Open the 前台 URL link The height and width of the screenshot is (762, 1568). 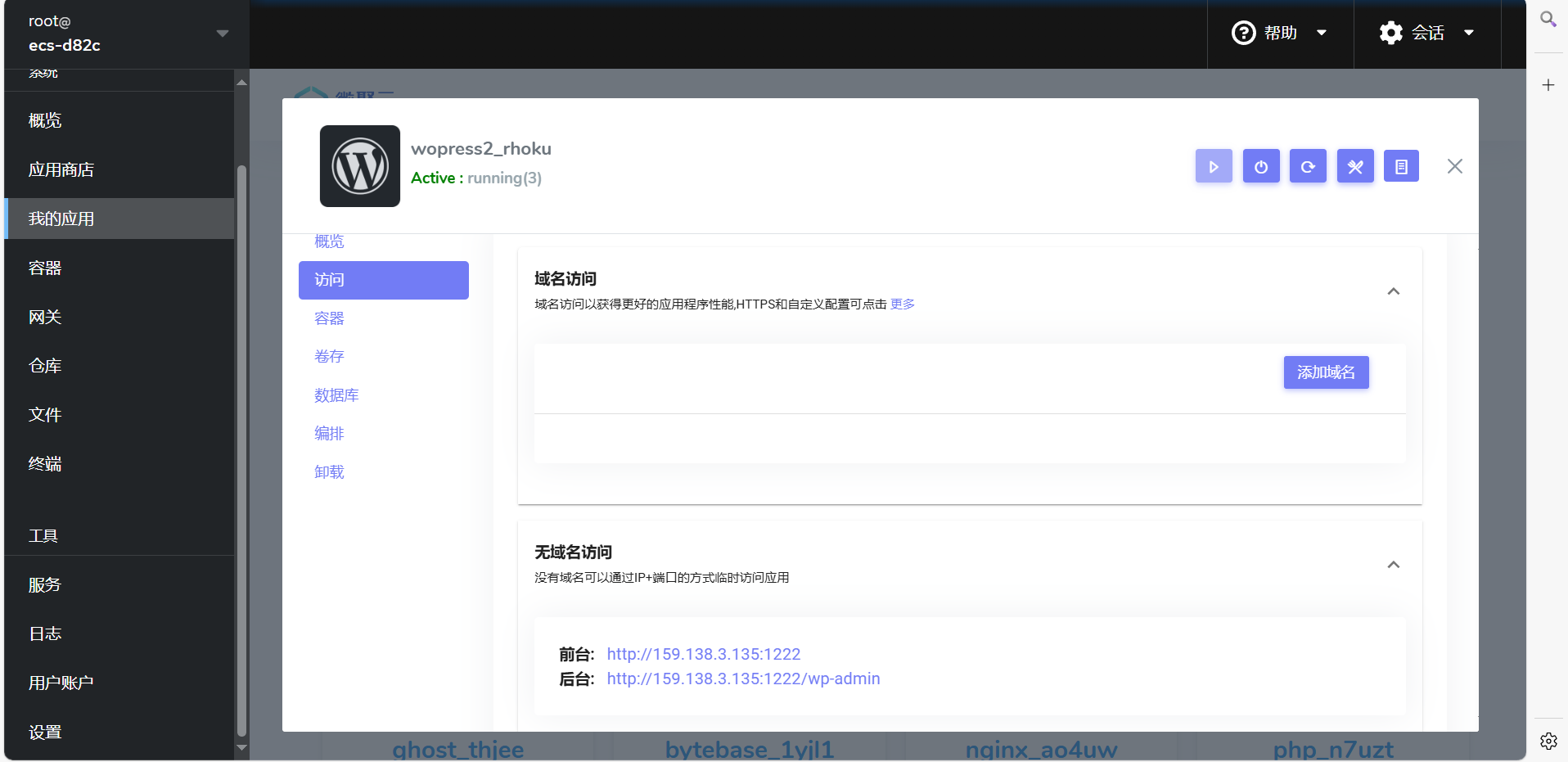coord(704,654)
